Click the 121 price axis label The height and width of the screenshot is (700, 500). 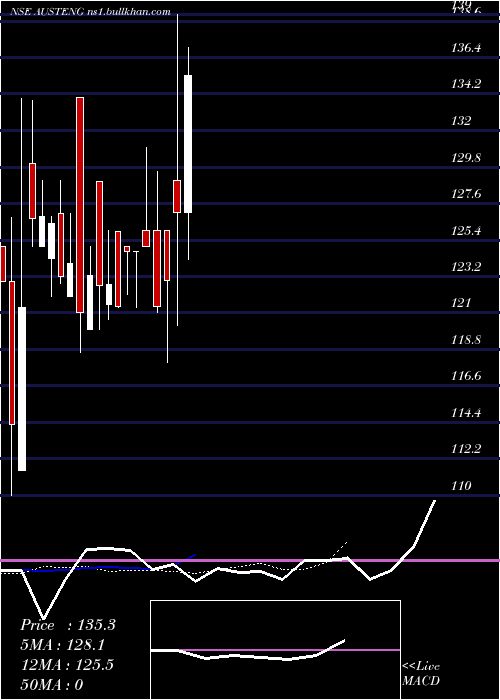(461, 303)
